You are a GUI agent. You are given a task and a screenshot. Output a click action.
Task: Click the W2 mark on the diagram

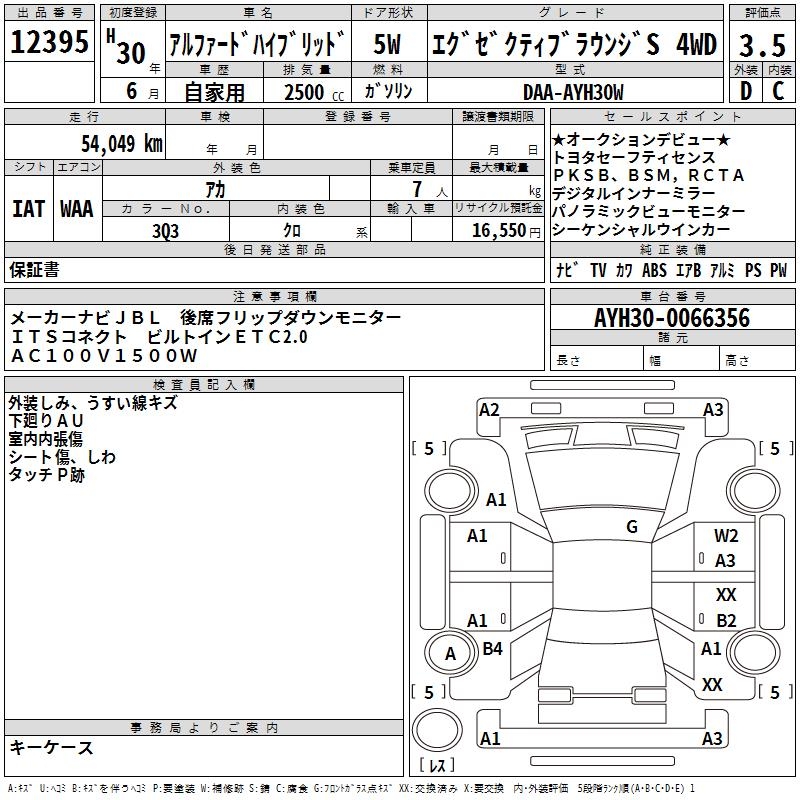[726, 535]
